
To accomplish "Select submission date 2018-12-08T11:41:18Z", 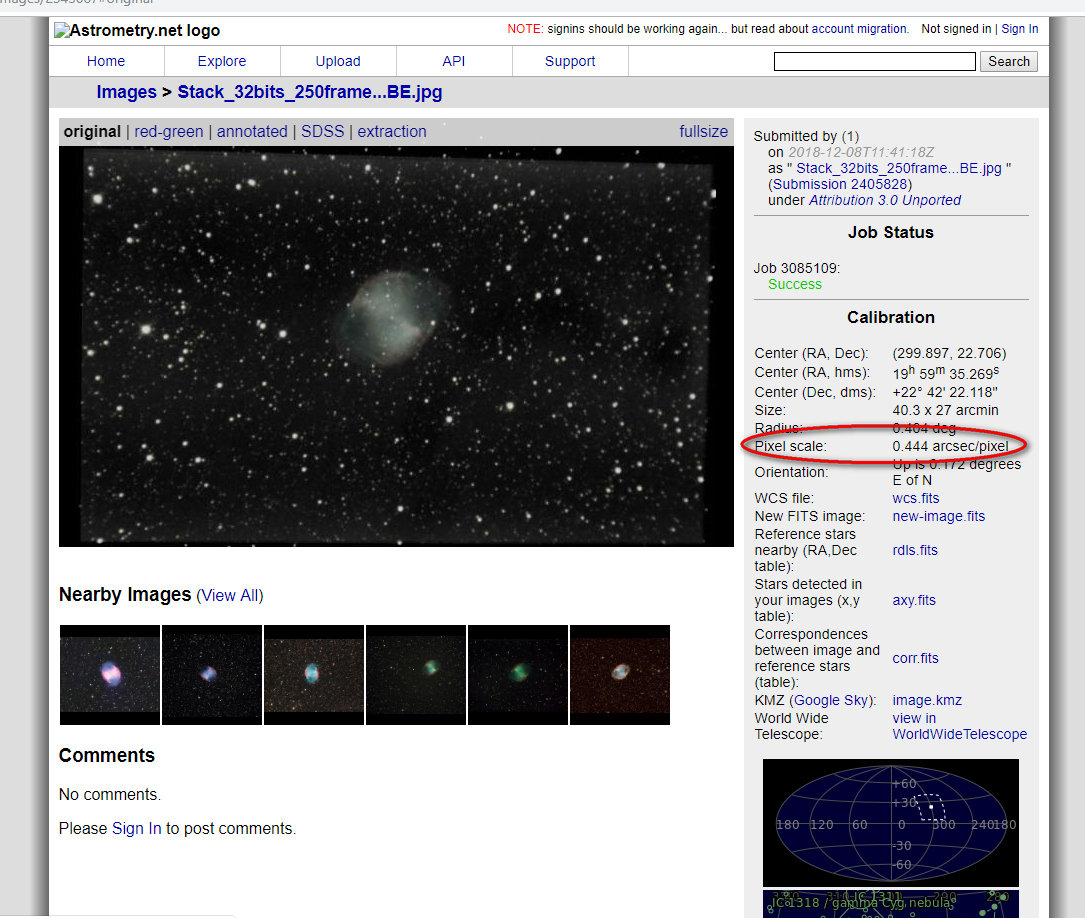I will click(x=861, y=152).
